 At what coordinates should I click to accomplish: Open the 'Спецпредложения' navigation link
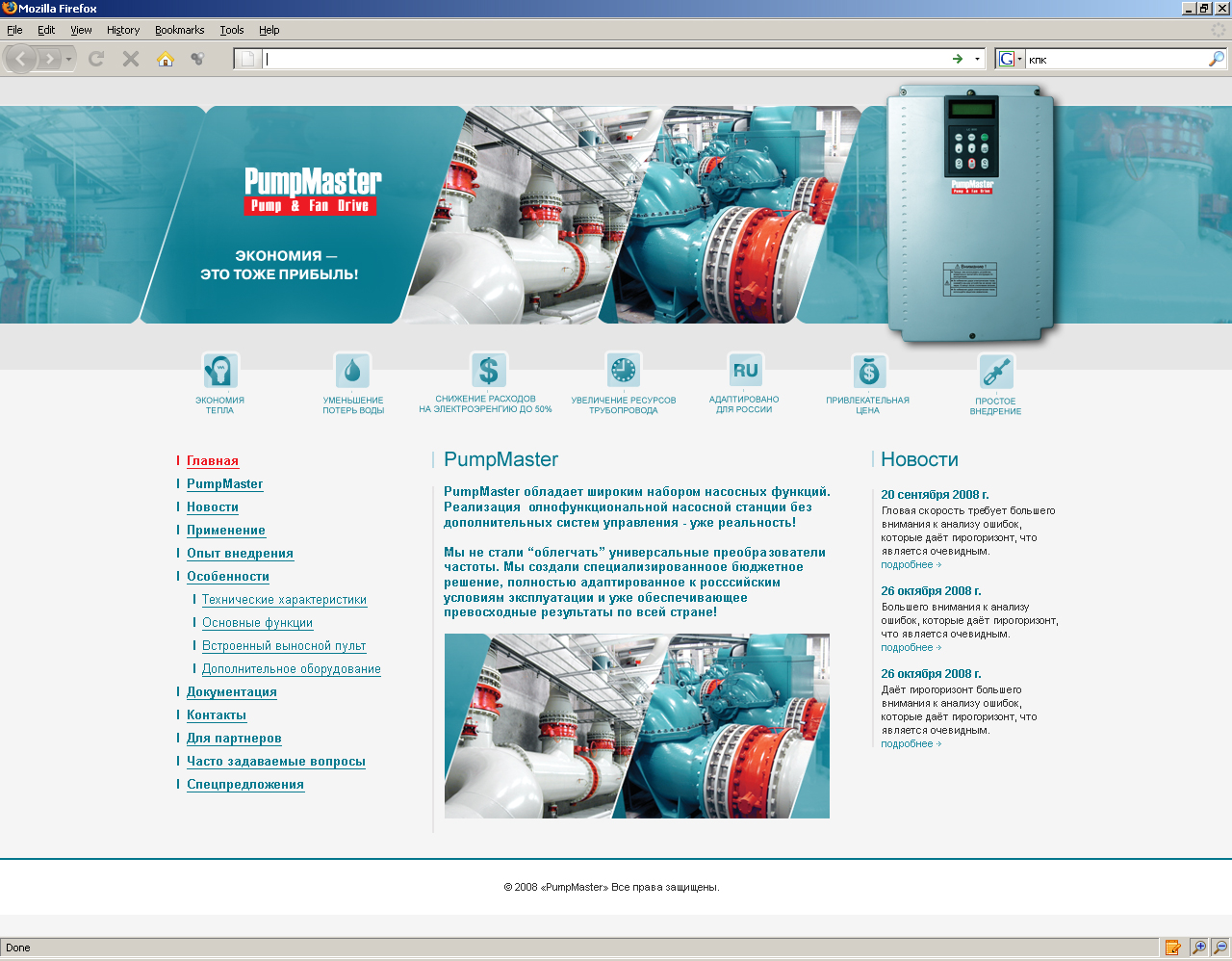(x=245, y=785)
